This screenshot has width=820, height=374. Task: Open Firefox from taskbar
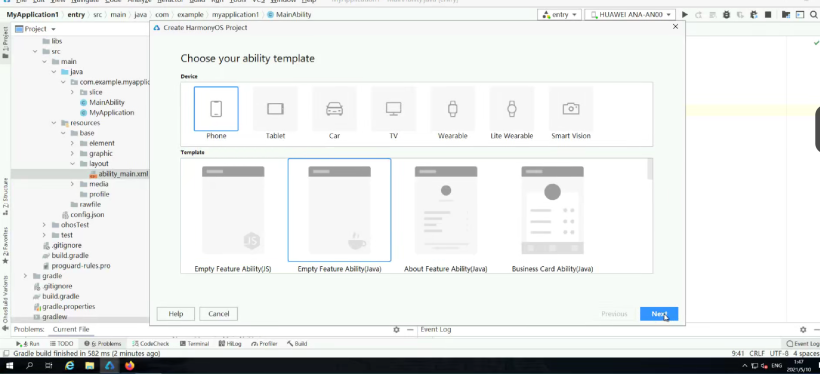coord(129,366)
